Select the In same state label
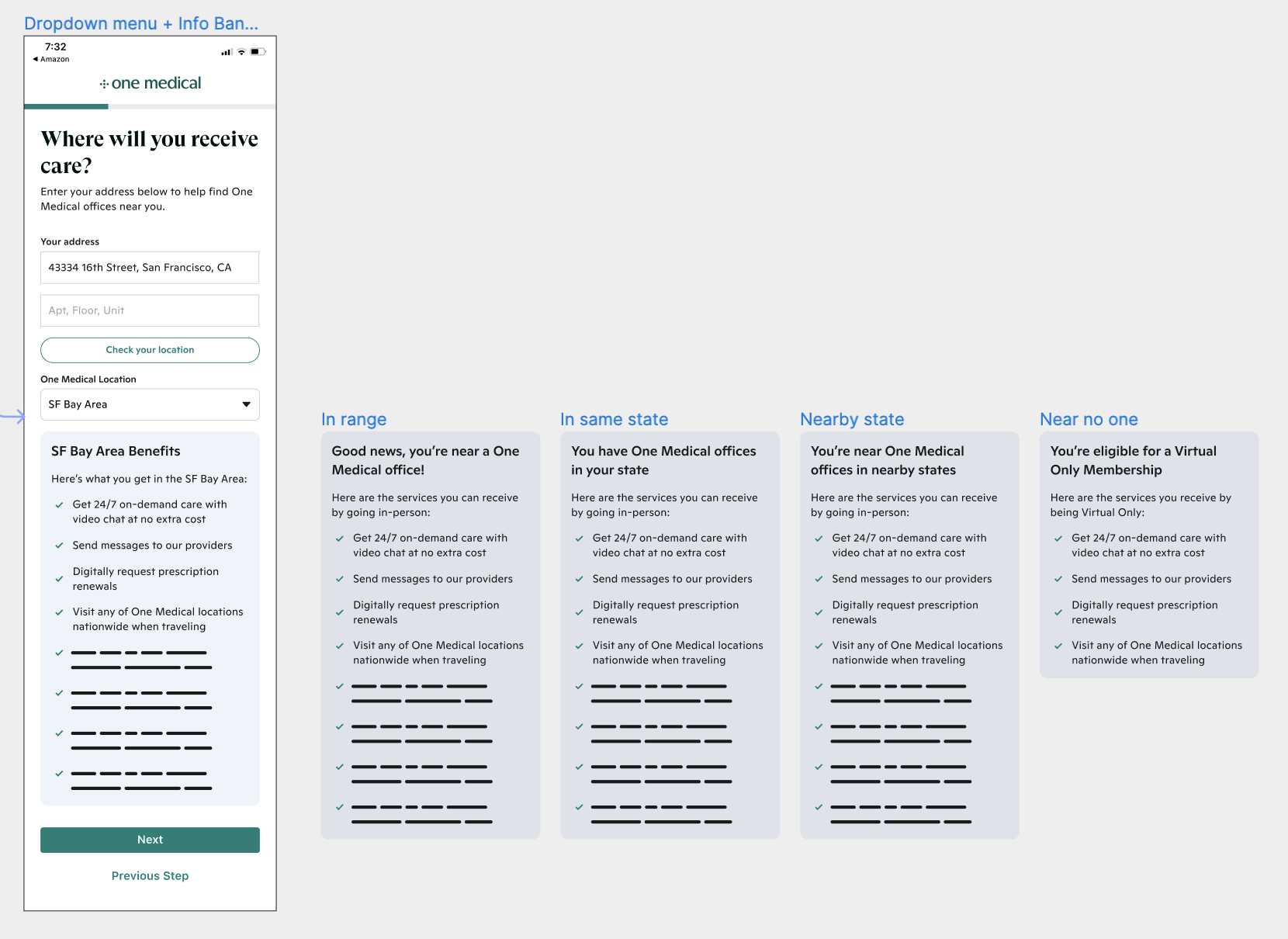Image resolution: width=1288 pixels, height=939 pixels. pyautogui.click(x=614, y=419)
